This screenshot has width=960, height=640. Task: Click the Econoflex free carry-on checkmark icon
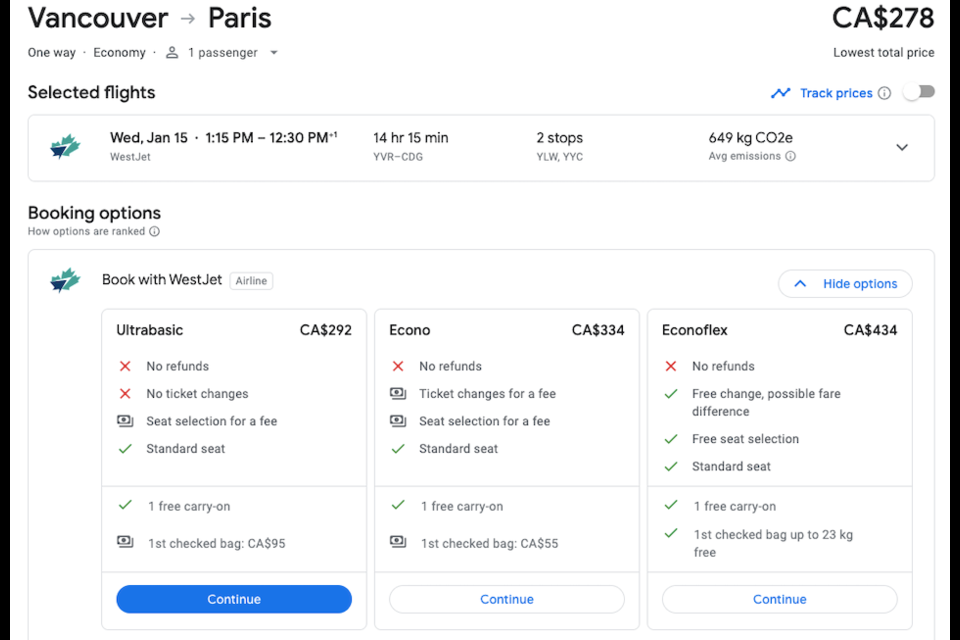click(671, 505)
